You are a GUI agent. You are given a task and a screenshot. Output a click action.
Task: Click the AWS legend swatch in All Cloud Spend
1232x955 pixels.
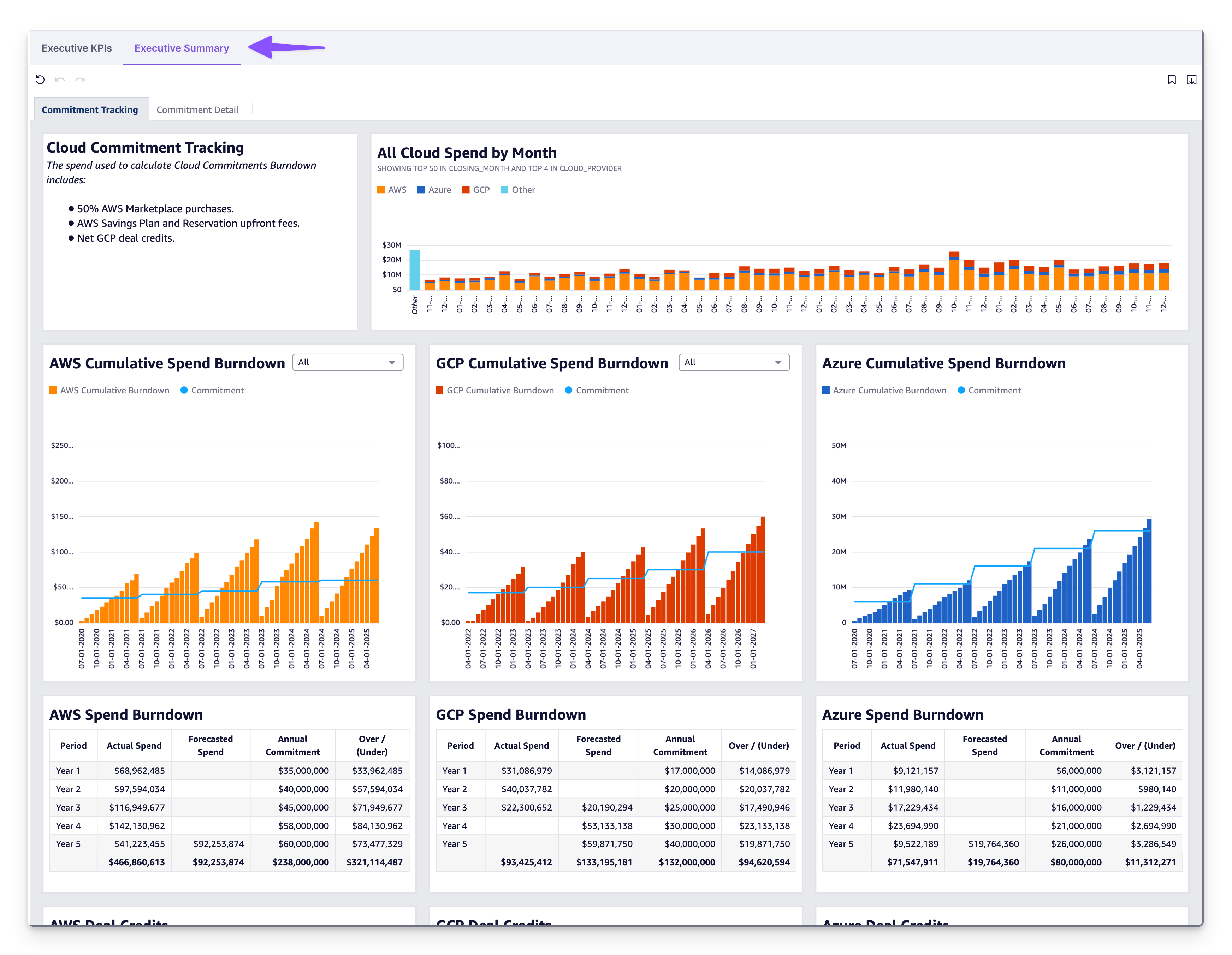381,190
